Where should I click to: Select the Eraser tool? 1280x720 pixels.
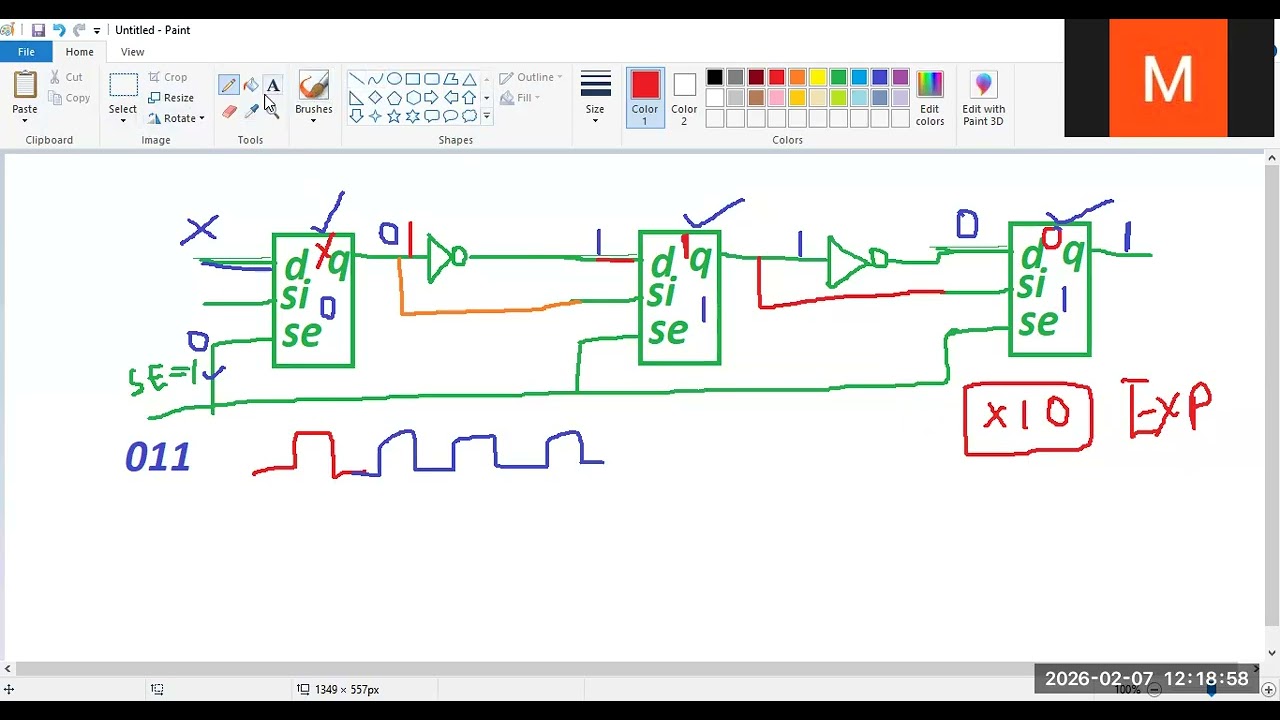[x=229, y=111]
